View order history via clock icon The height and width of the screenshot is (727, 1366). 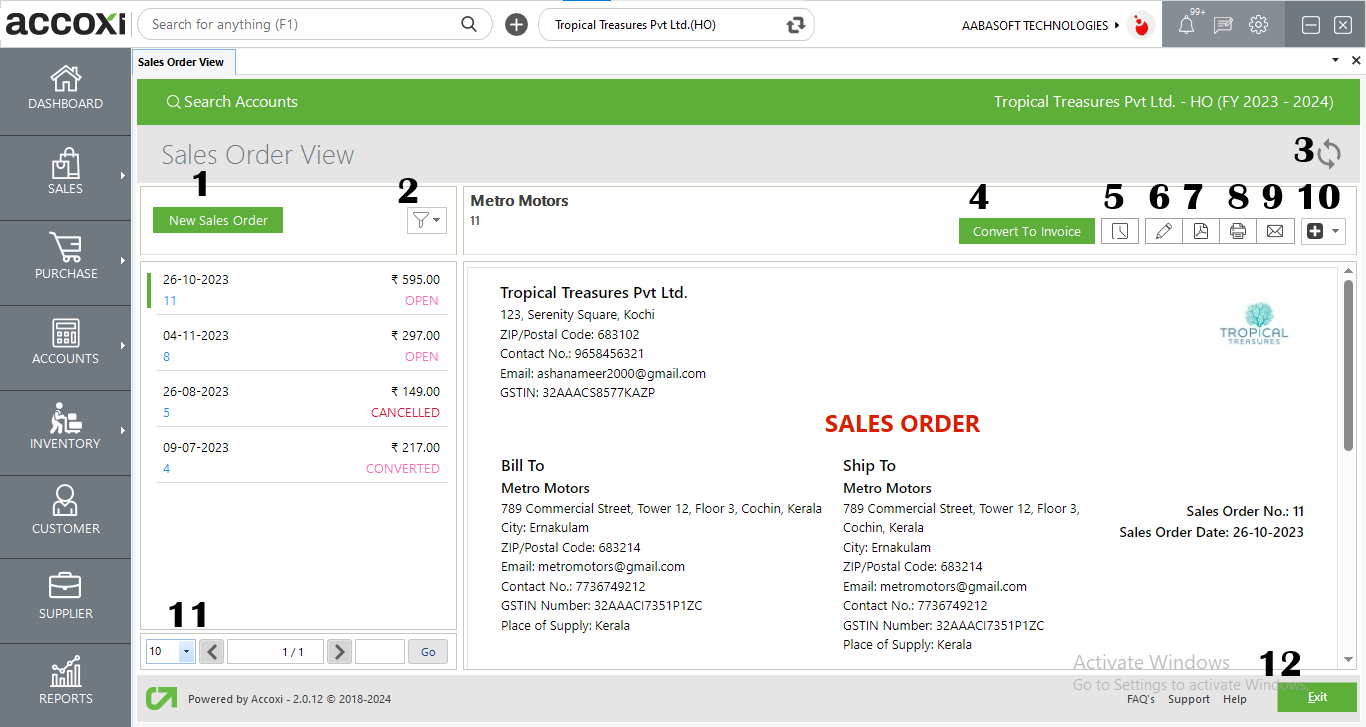pyautogui.click(x=1120, y=230)
